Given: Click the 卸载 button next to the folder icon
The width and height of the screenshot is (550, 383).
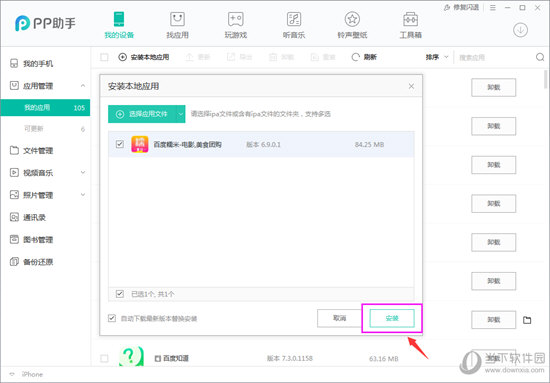Looking at the screenshot, I should tap(494, 320).
